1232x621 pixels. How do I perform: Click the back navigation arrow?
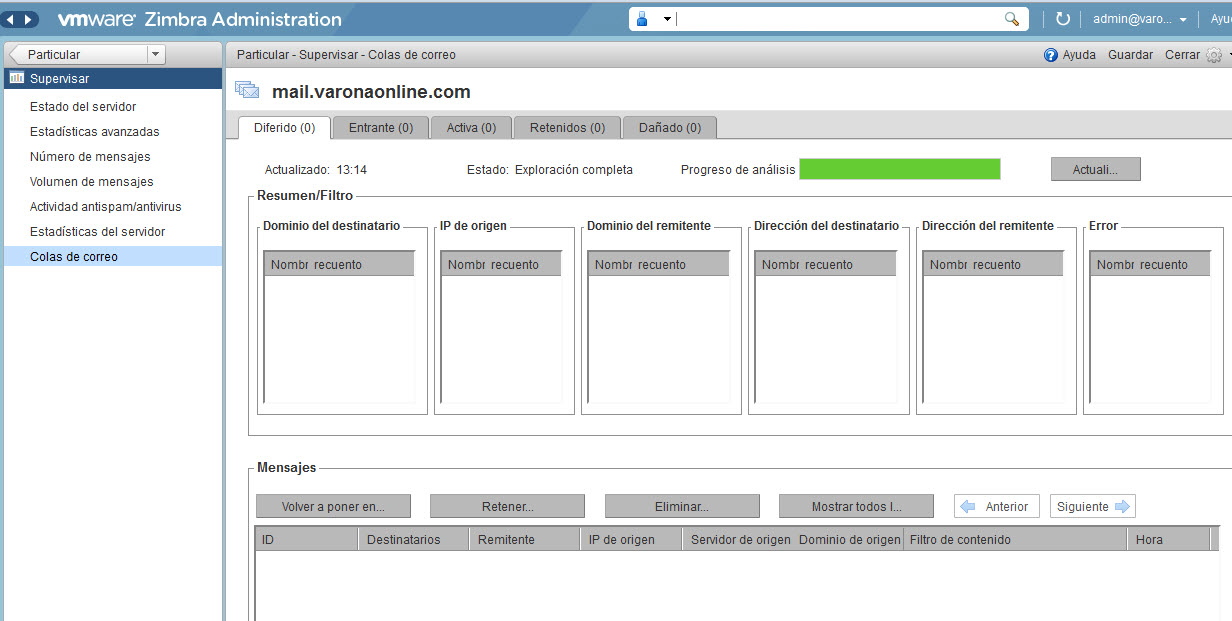10,18
